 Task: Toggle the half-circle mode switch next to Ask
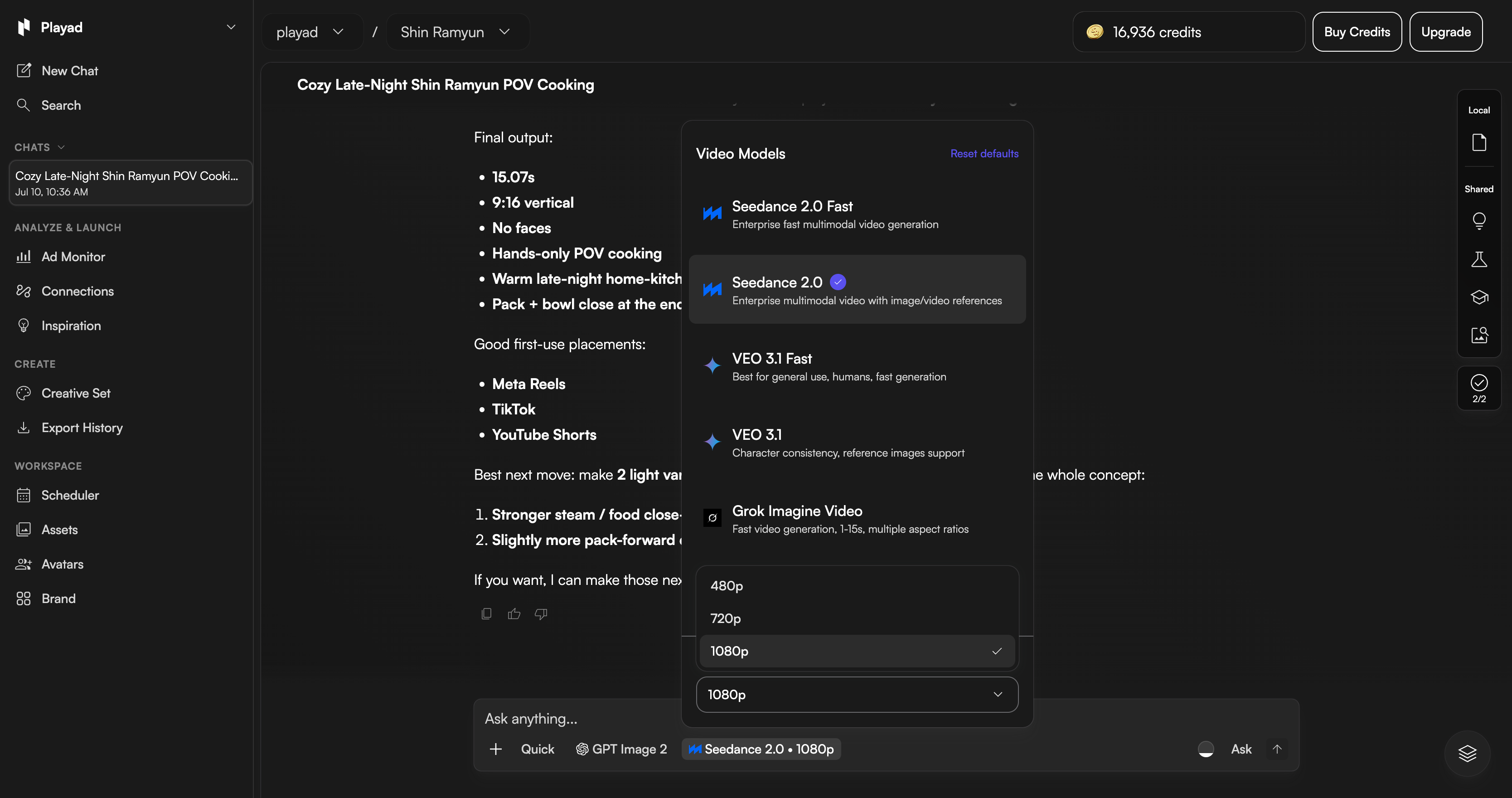click(1205, 749)
